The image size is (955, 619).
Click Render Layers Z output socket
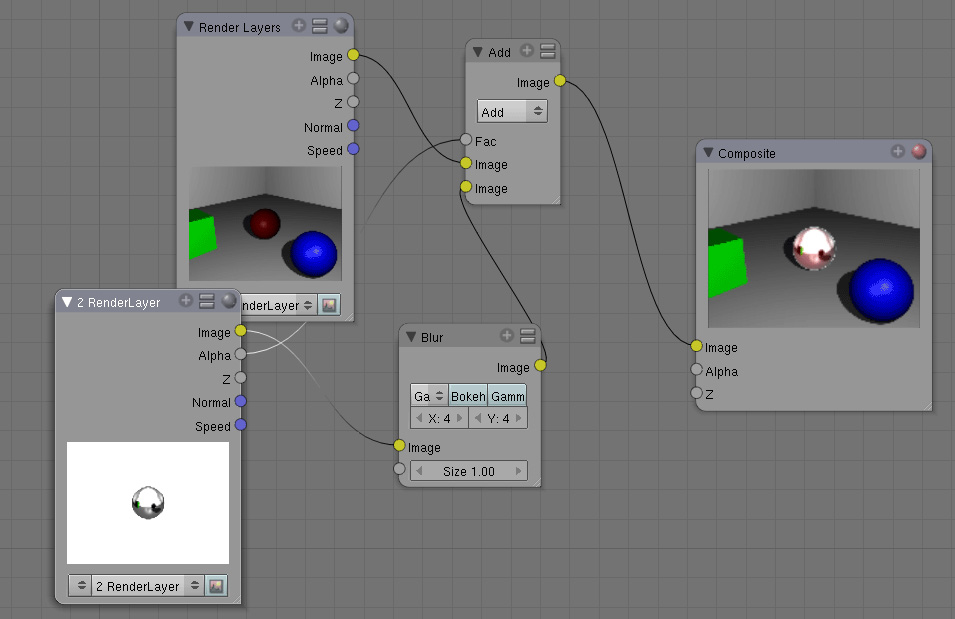[x=353, y=102]
